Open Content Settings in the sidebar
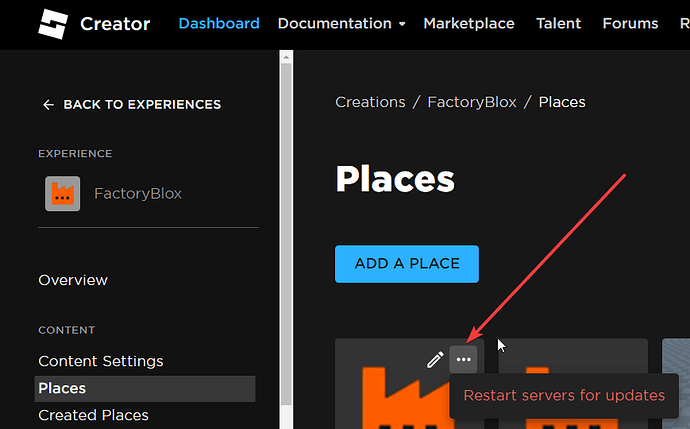 tap(101, 361)
